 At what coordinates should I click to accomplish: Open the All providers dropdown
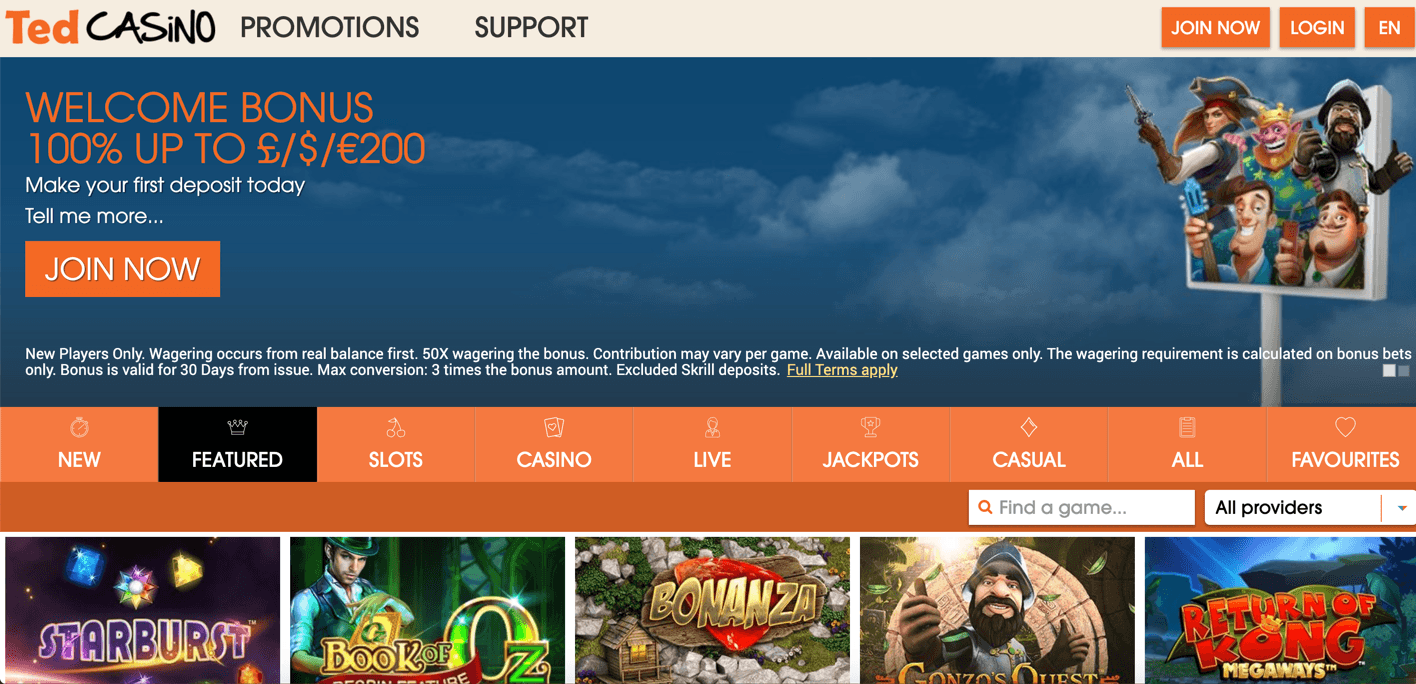coord(1310,508)
